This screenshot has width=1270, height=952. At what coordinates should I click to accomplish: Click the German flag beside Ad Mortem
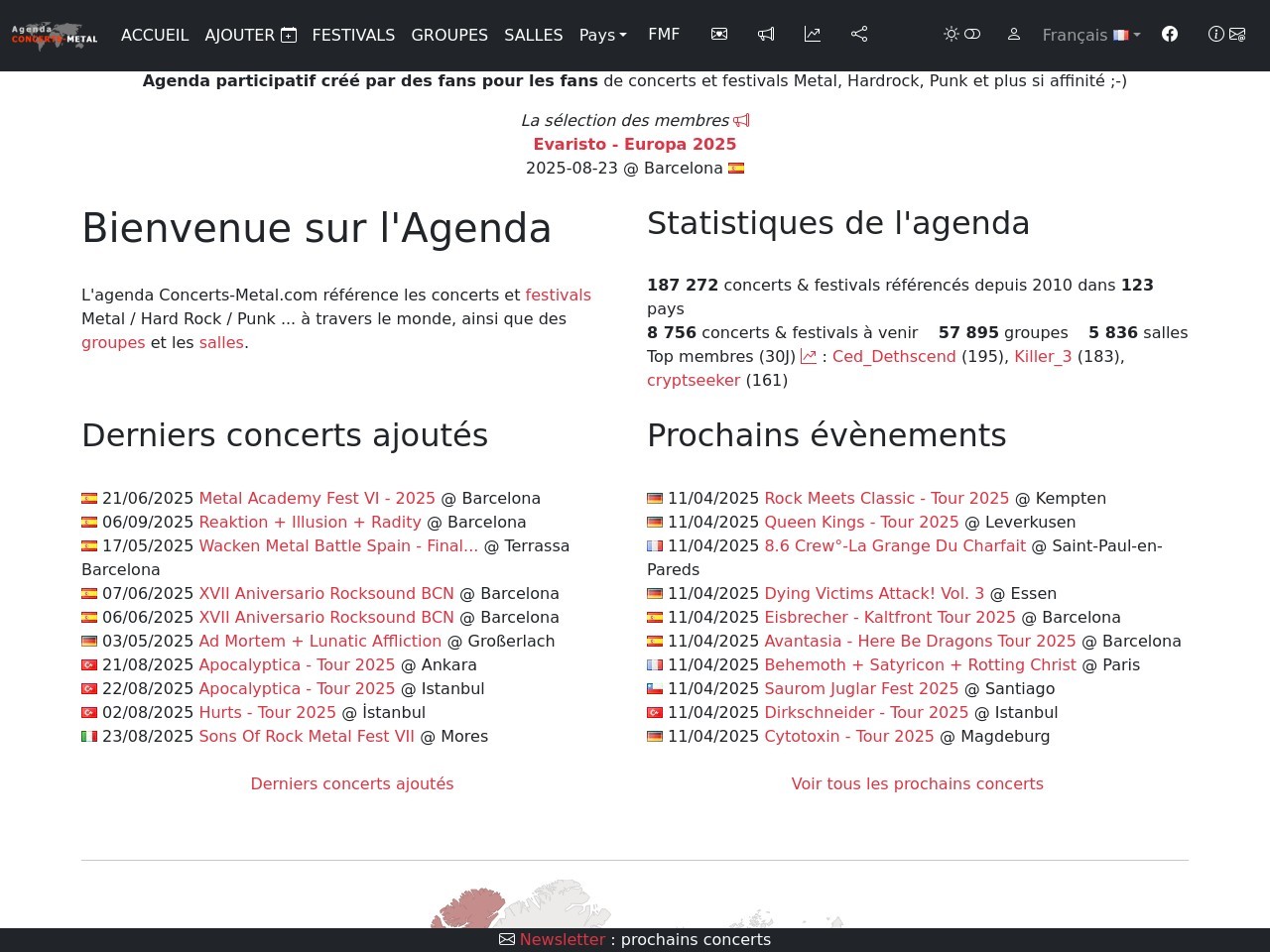(x=89, y=642)
